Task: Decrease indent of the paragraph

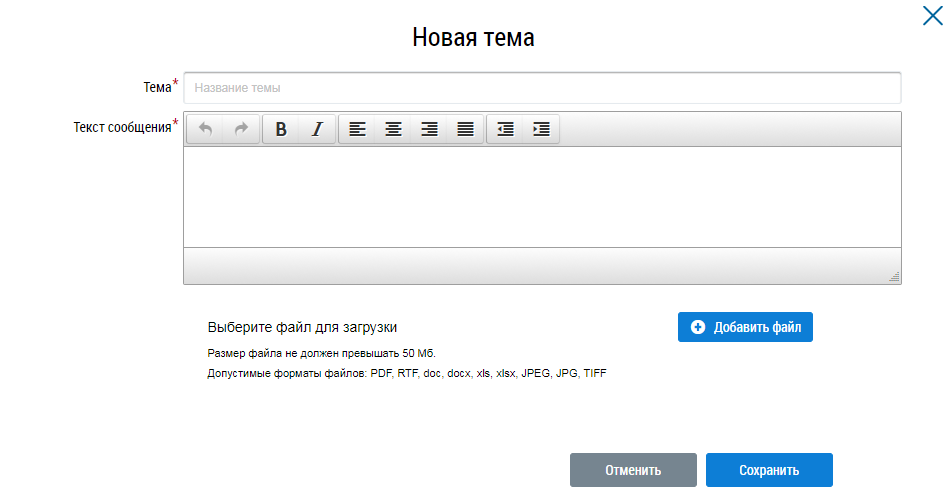Action: coord(505,129)
